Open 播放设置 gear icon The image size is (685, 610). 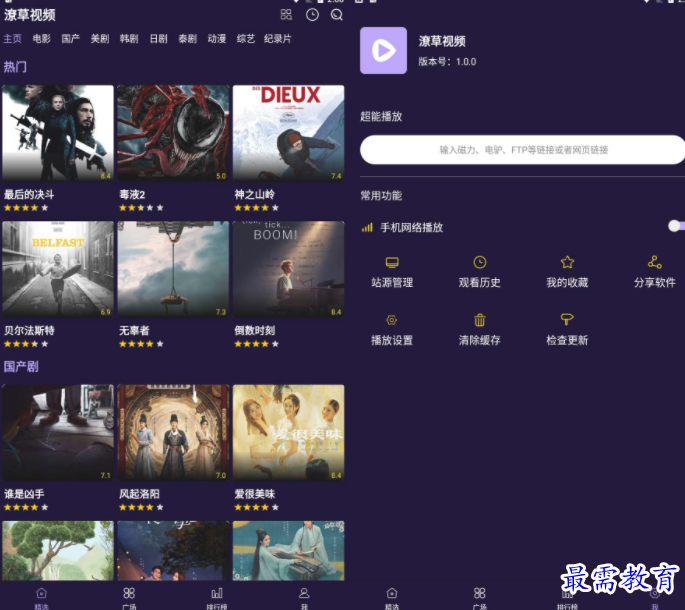point(391,320)
